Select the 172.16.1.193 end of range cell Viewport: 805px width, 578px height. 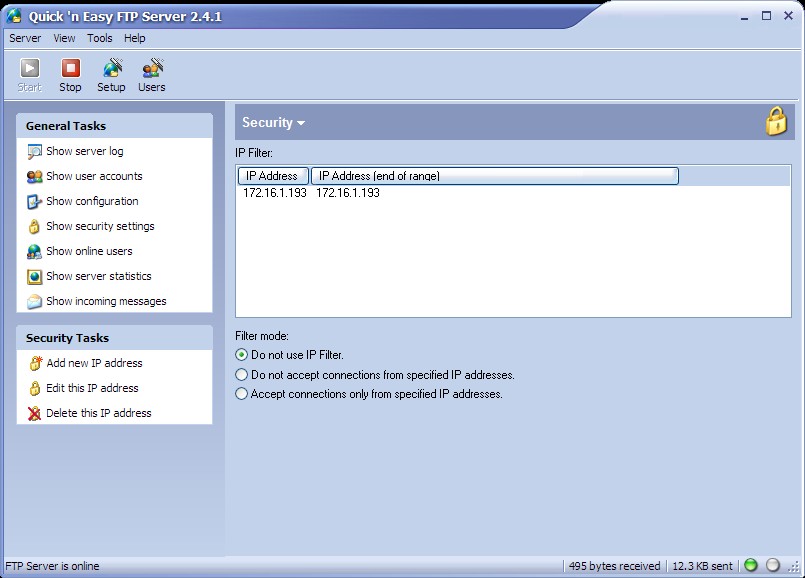tap(348, 193)
